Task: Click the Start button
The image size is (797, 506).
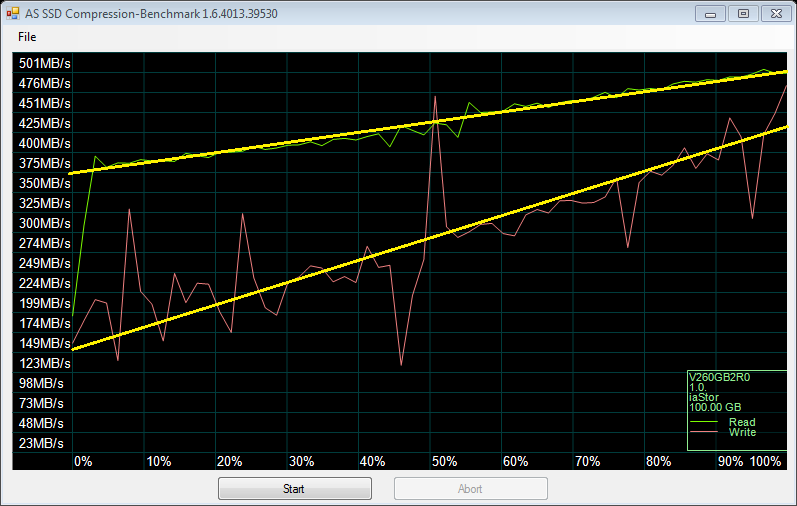Action: tap(295, 489)
